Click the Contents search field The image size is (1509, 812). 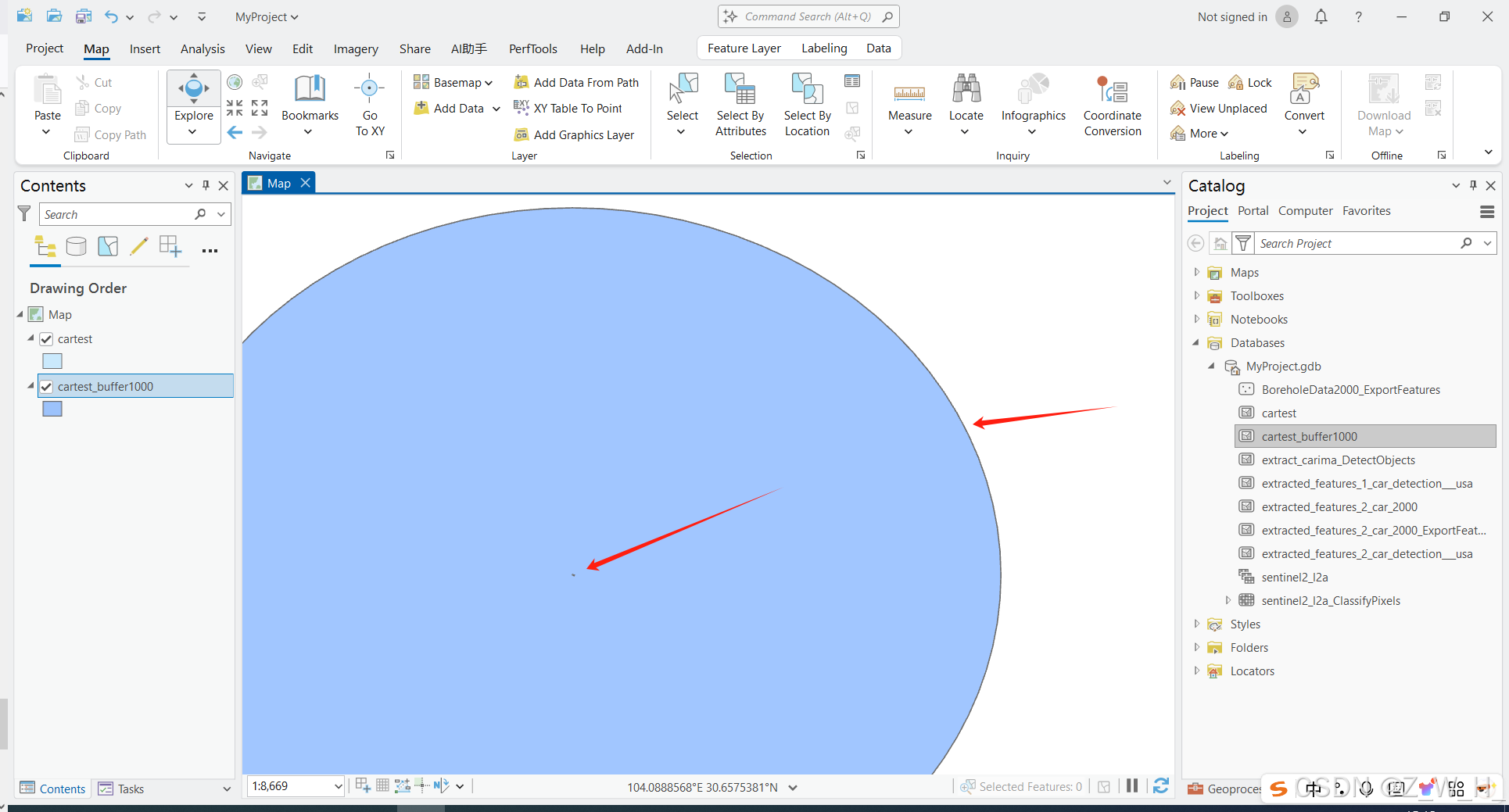(117, 214)
